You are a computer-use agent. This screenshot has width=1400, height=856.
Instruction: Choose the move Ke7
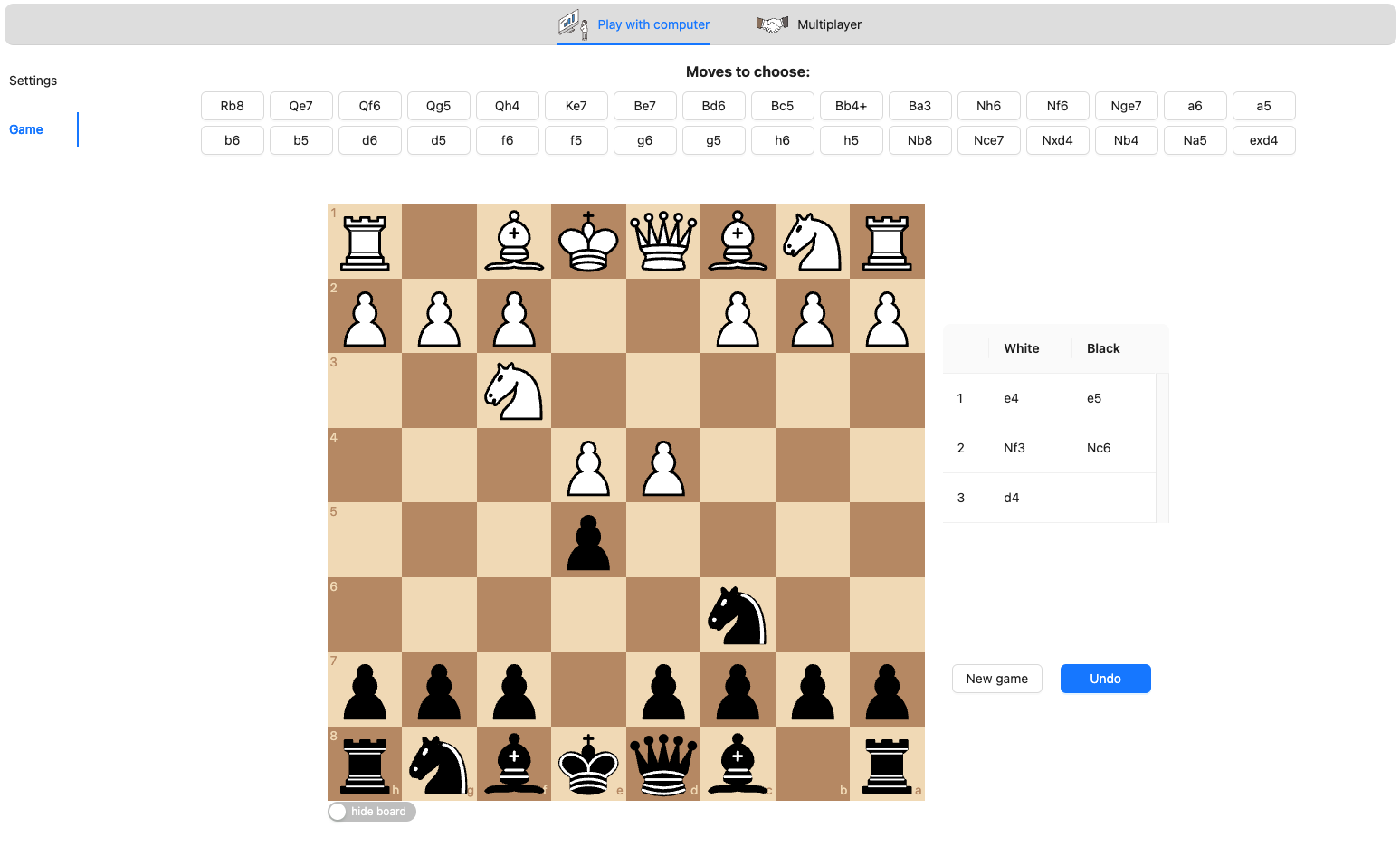pos(576,106)
